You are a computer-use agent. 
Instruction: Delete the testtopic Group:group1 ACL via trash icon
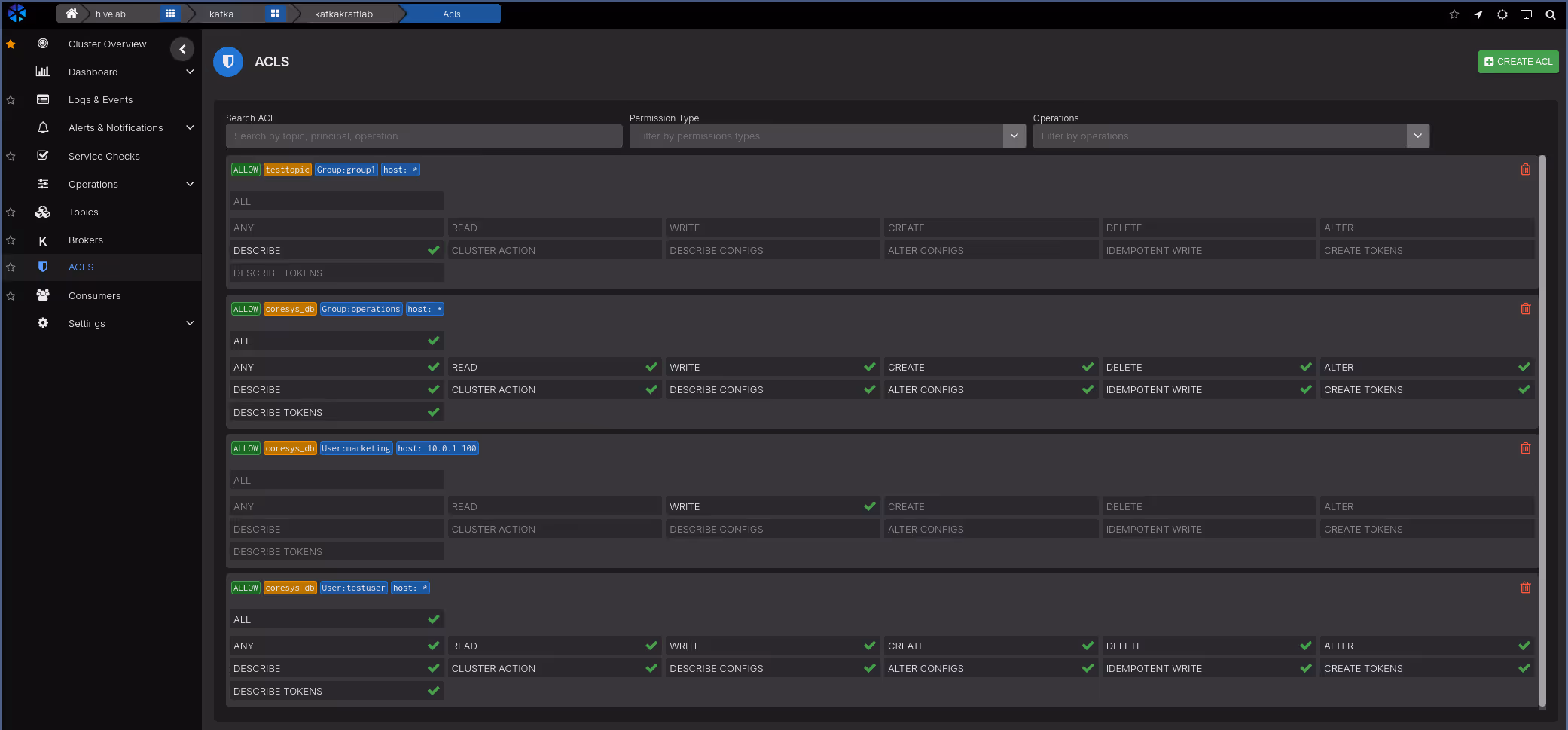point(1525,170)
